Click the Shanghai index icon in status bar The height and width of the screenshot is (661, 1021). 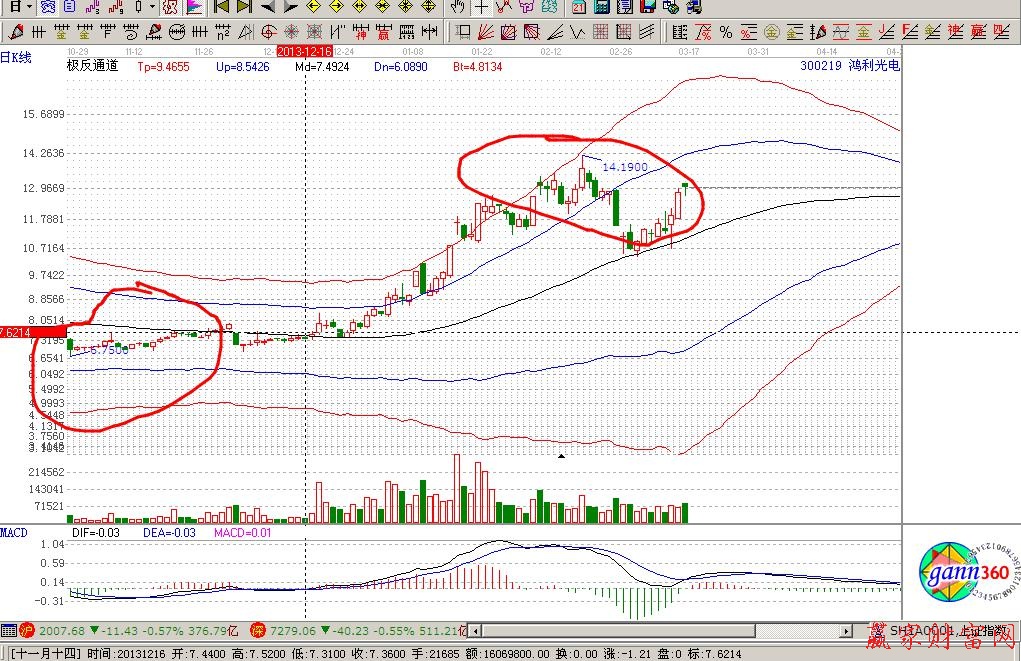(x=28, y=631)
